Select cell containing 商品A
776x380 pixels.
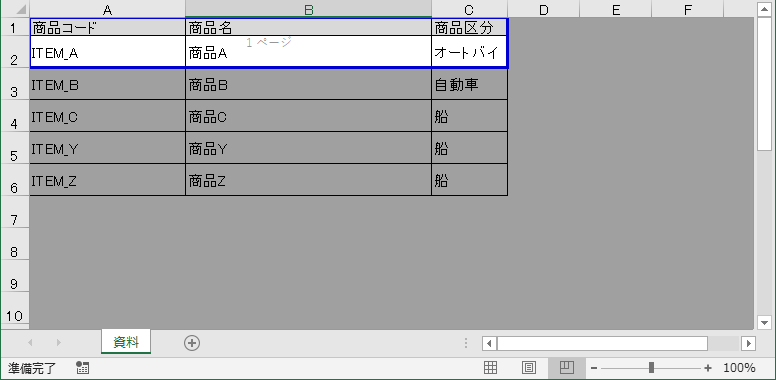click(x=308, y=51)
